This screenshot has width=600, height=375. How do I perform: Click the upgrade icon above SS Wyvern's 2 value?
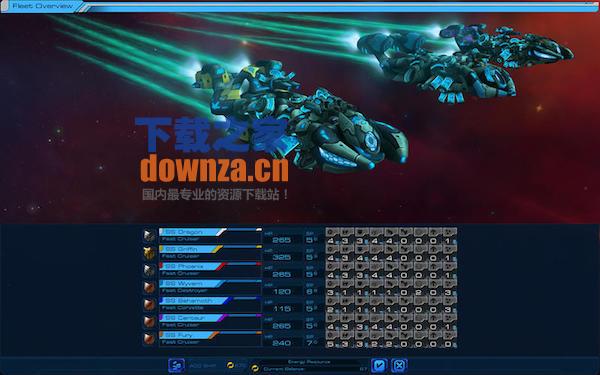(420, 284)
